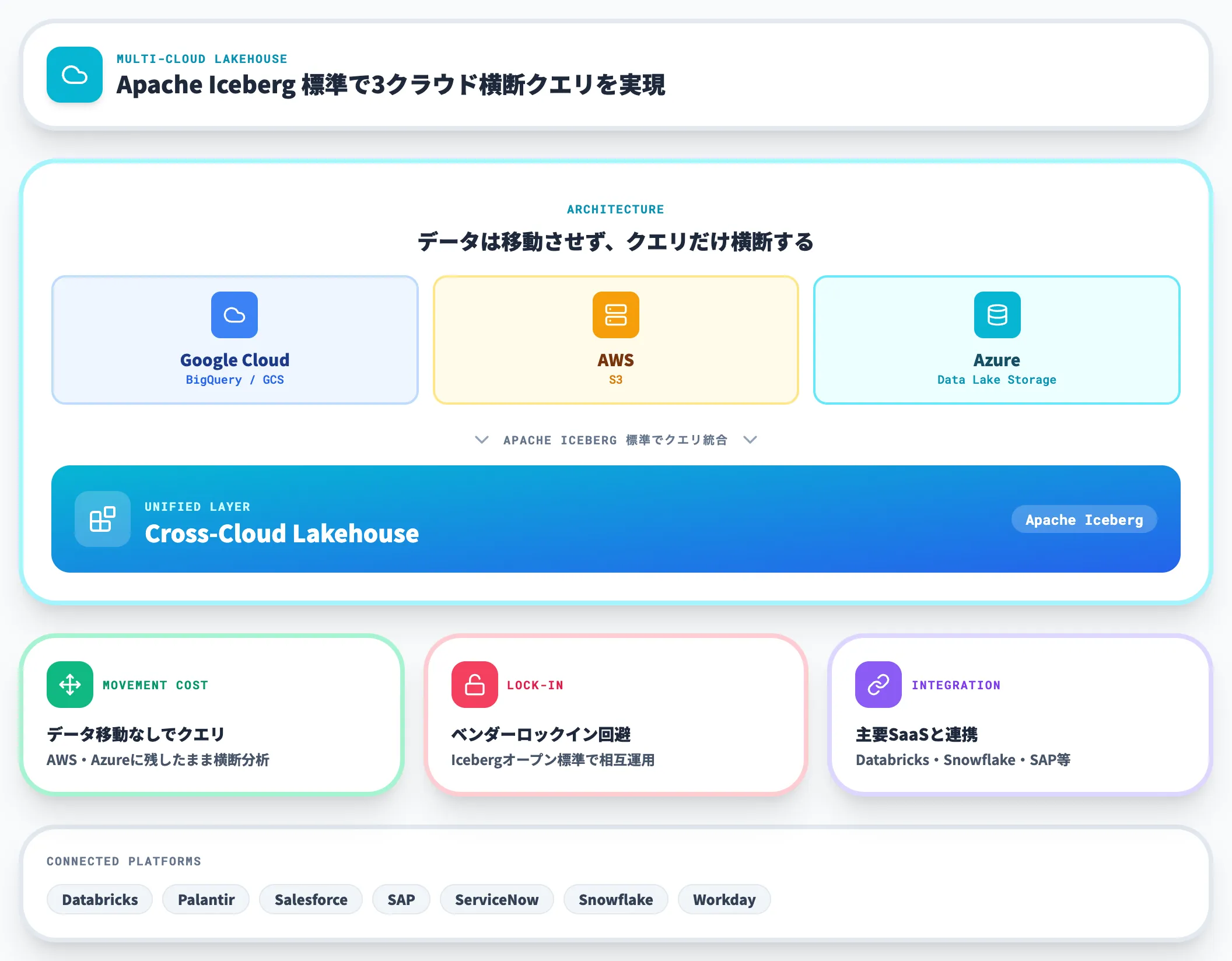The image size is (1232, 961).
Task: Click the Unified Layer grid icon
Action: (103, 519)
